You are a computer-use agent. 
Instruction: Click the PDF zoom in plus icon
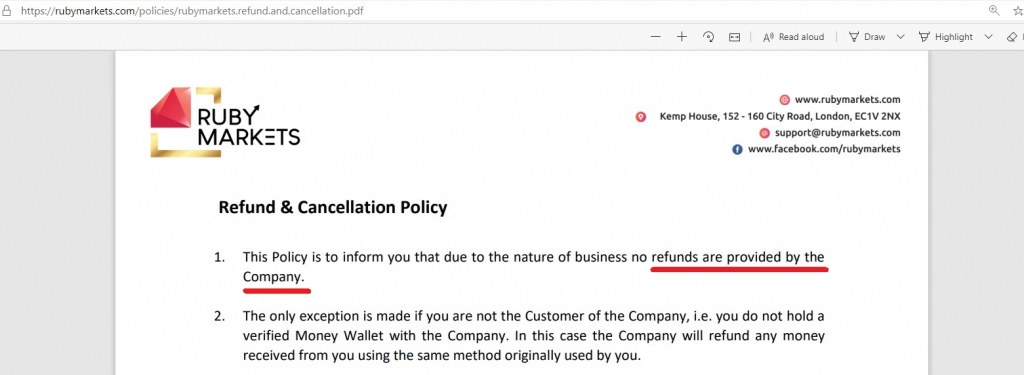(x=682, y=37)
